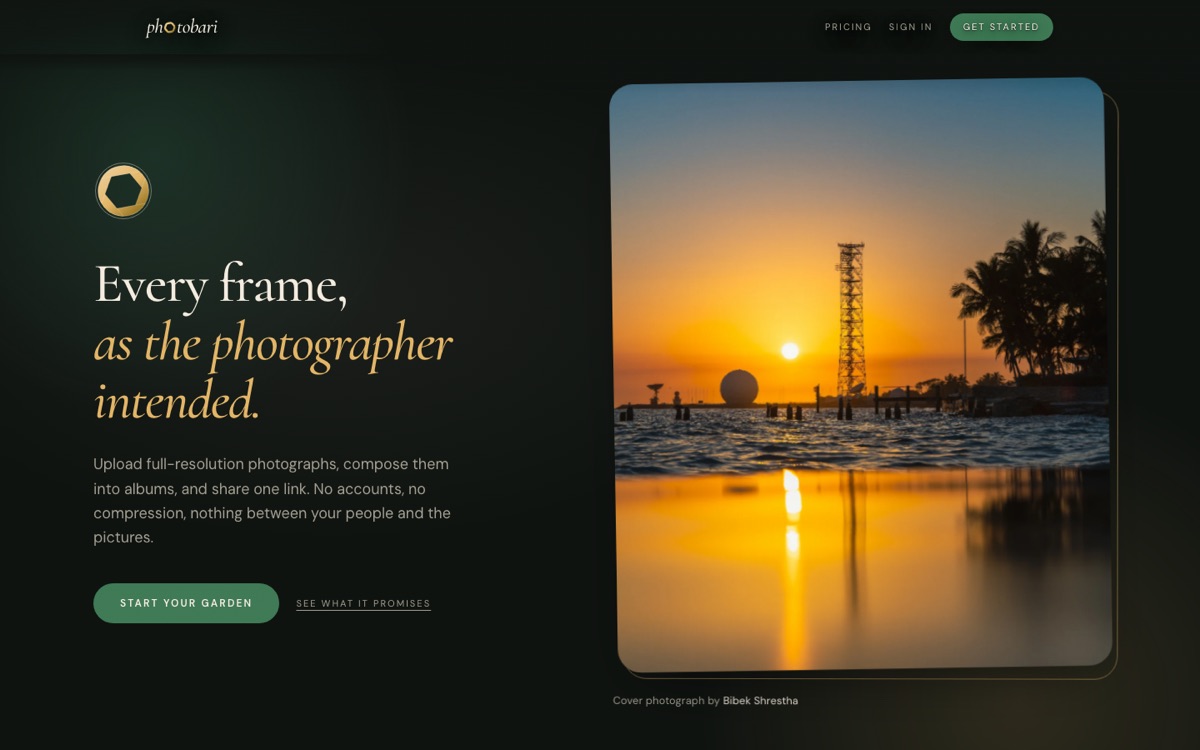The width and height of the screenshot is (1200, 750).
Task: Click the Start Your Garden button
Action: [186, 603]
